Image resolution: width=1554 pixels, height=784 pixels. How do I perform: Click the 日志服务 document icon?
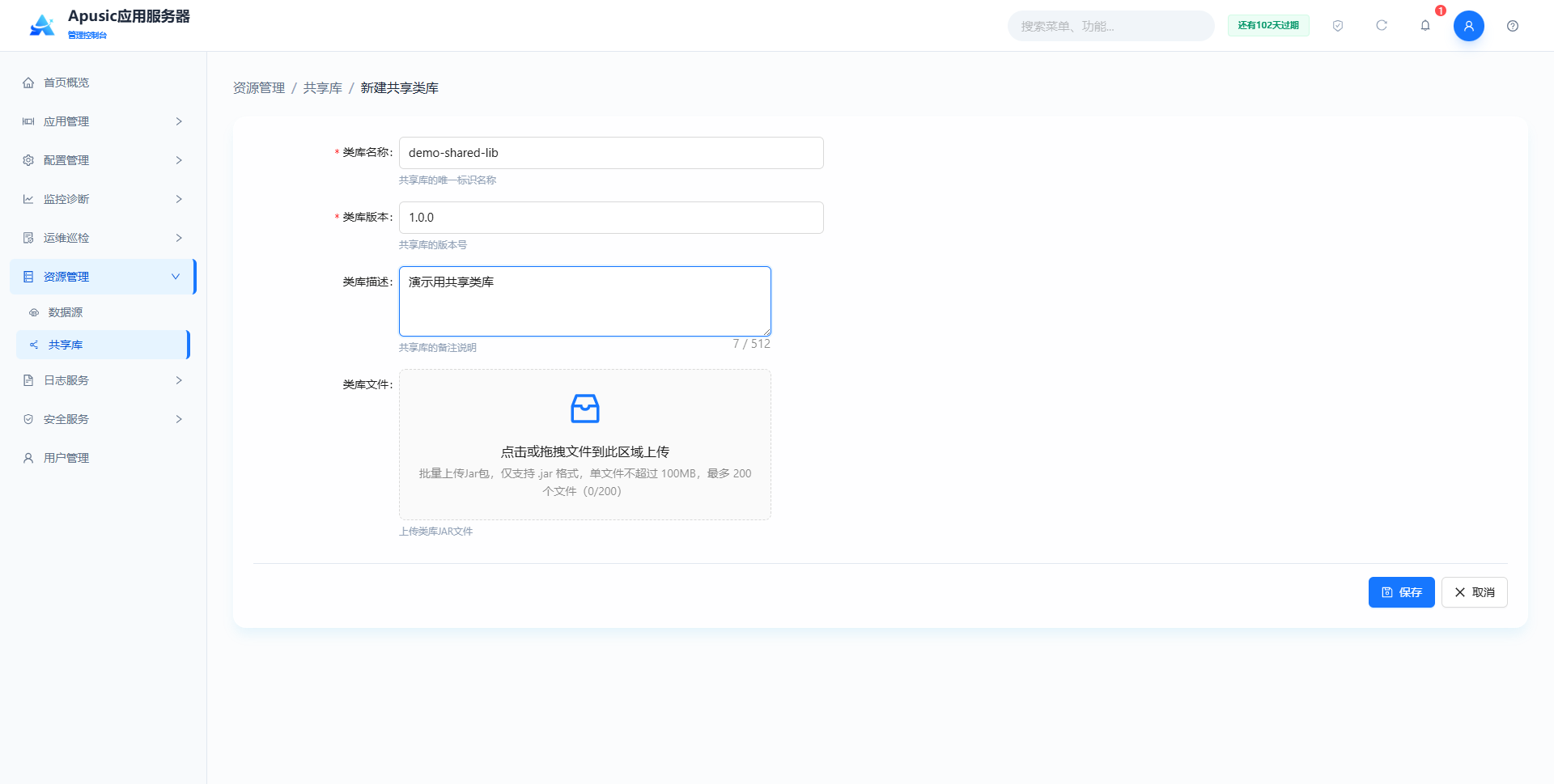point(28,380)
